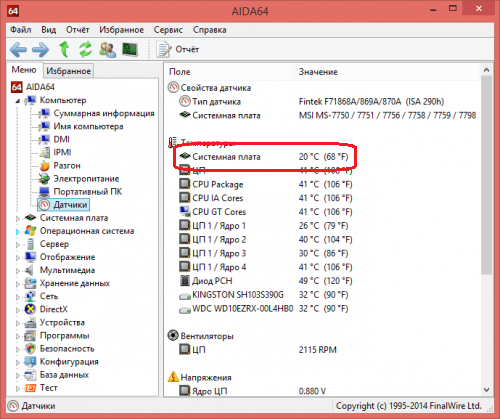Click the База данных tree icon
This screenshot has width=500, height=419.
[x=30, y=375]
